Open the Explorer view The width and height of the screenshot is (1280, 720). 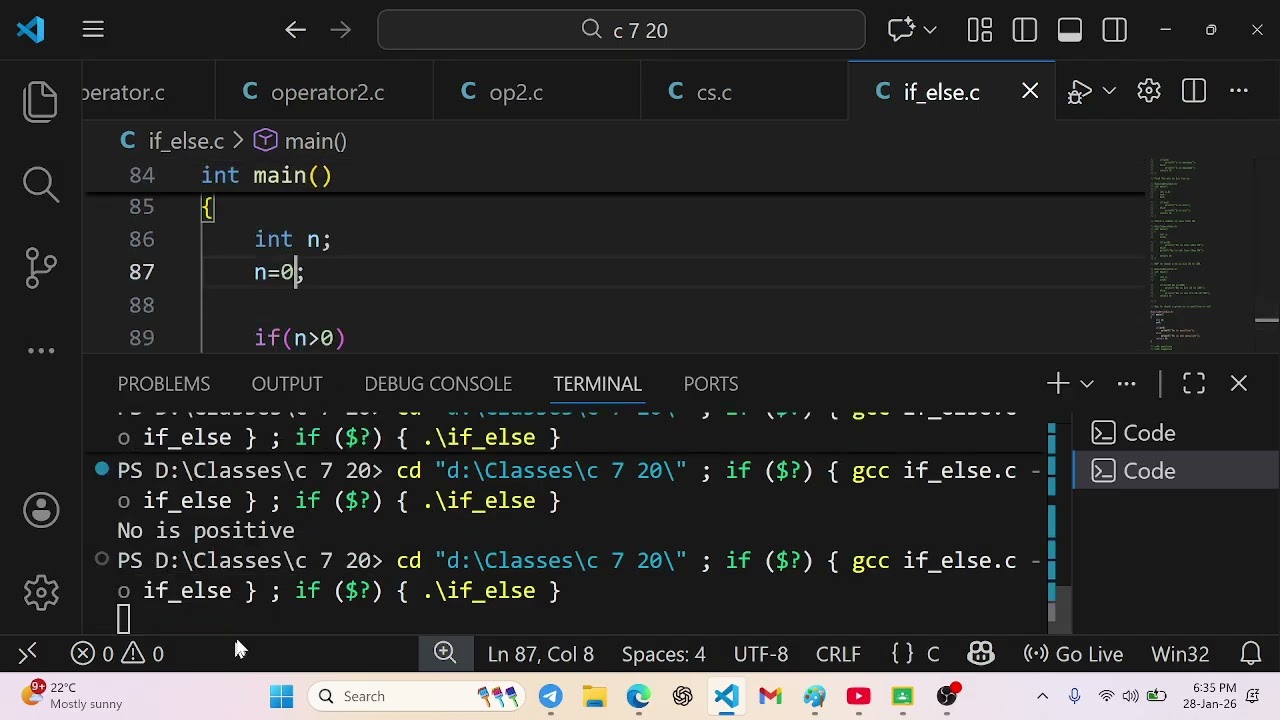(41, 102)
